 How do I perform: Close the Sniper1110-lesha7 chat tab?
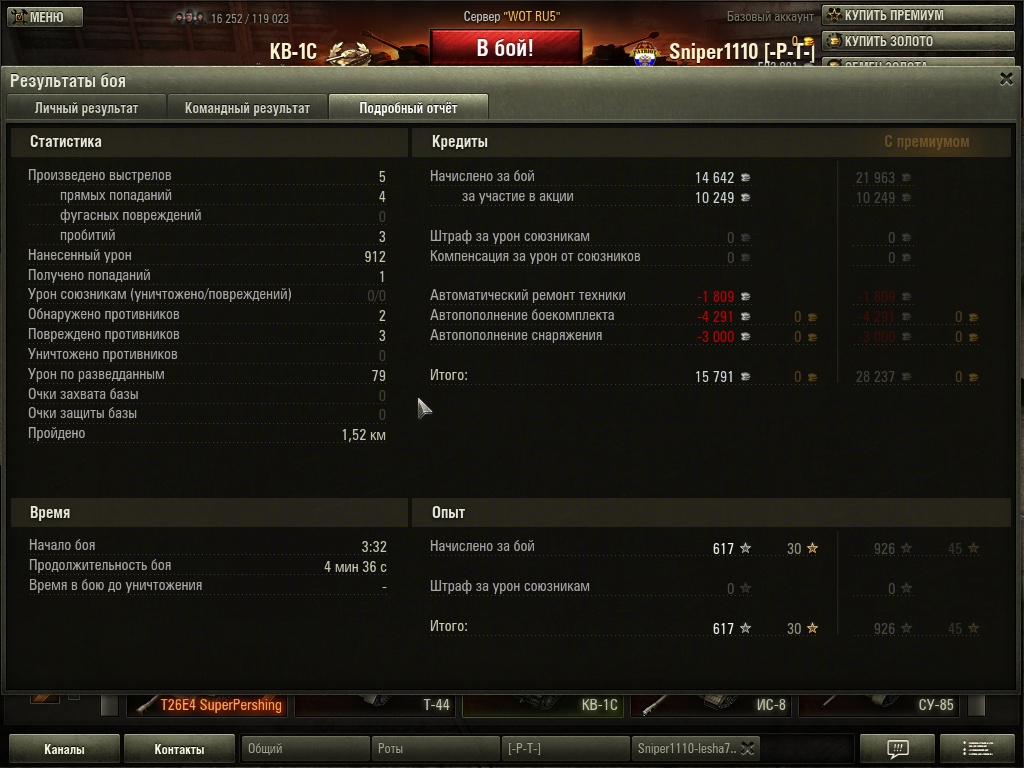(748, 748)
